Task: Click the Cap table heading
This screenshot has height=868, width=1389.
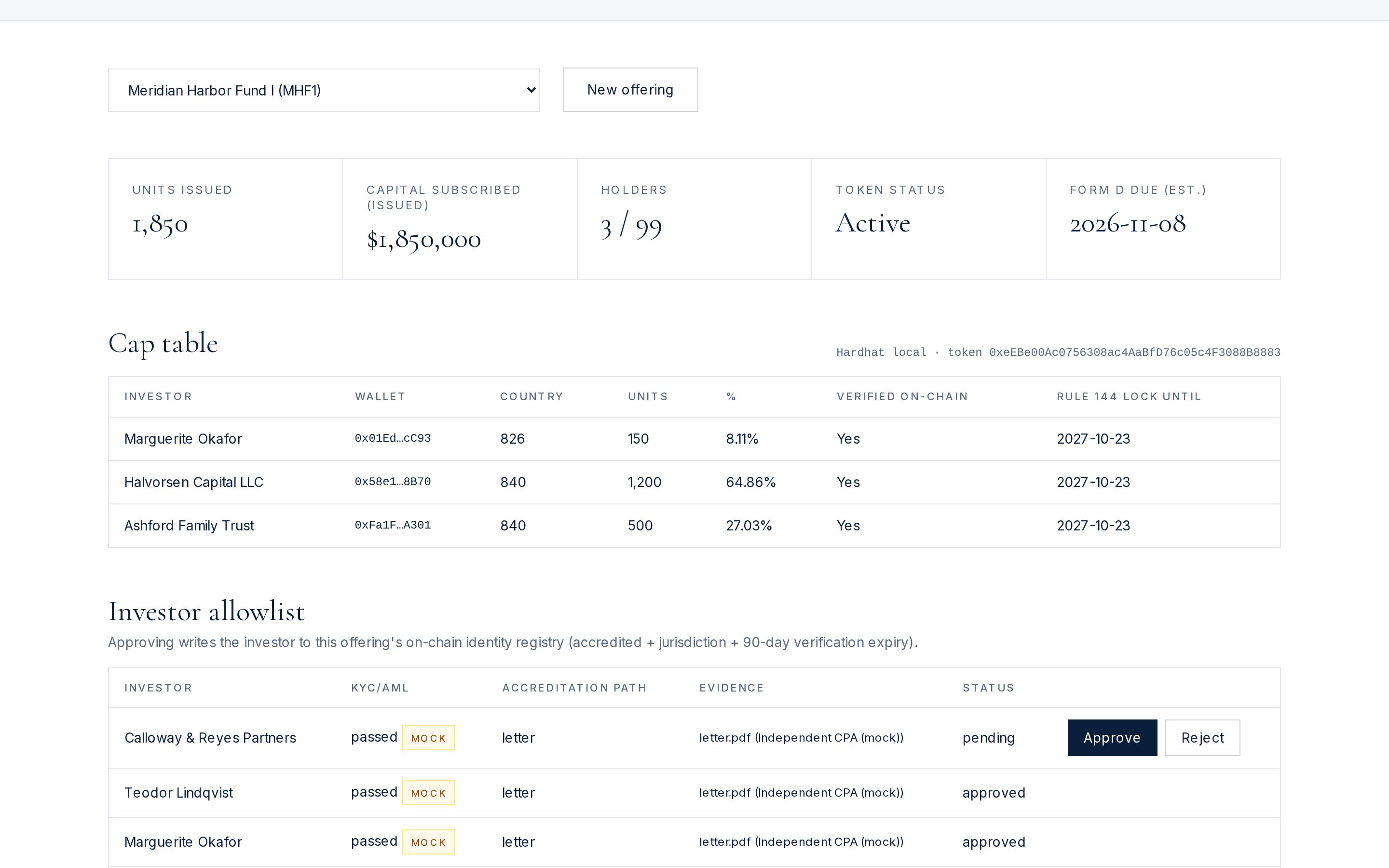Action: pos(163,344)
